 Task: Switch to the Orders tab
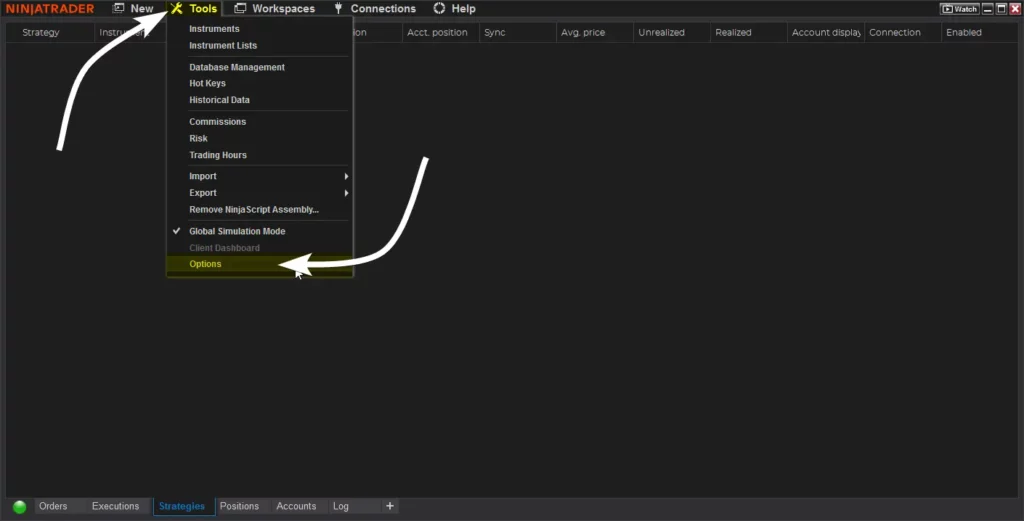[x=53, y=506]
